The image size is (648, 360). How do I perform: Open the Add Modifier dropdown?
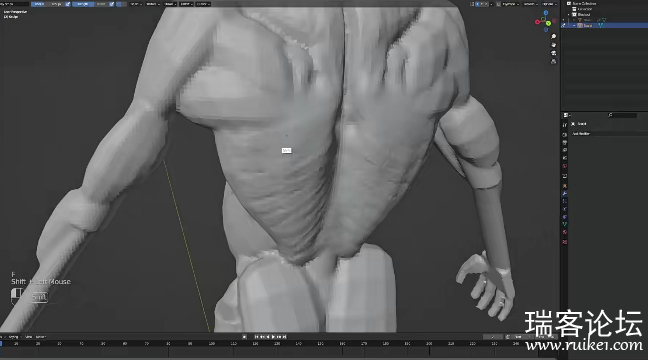pyautogui.click(x=608, y=134)
